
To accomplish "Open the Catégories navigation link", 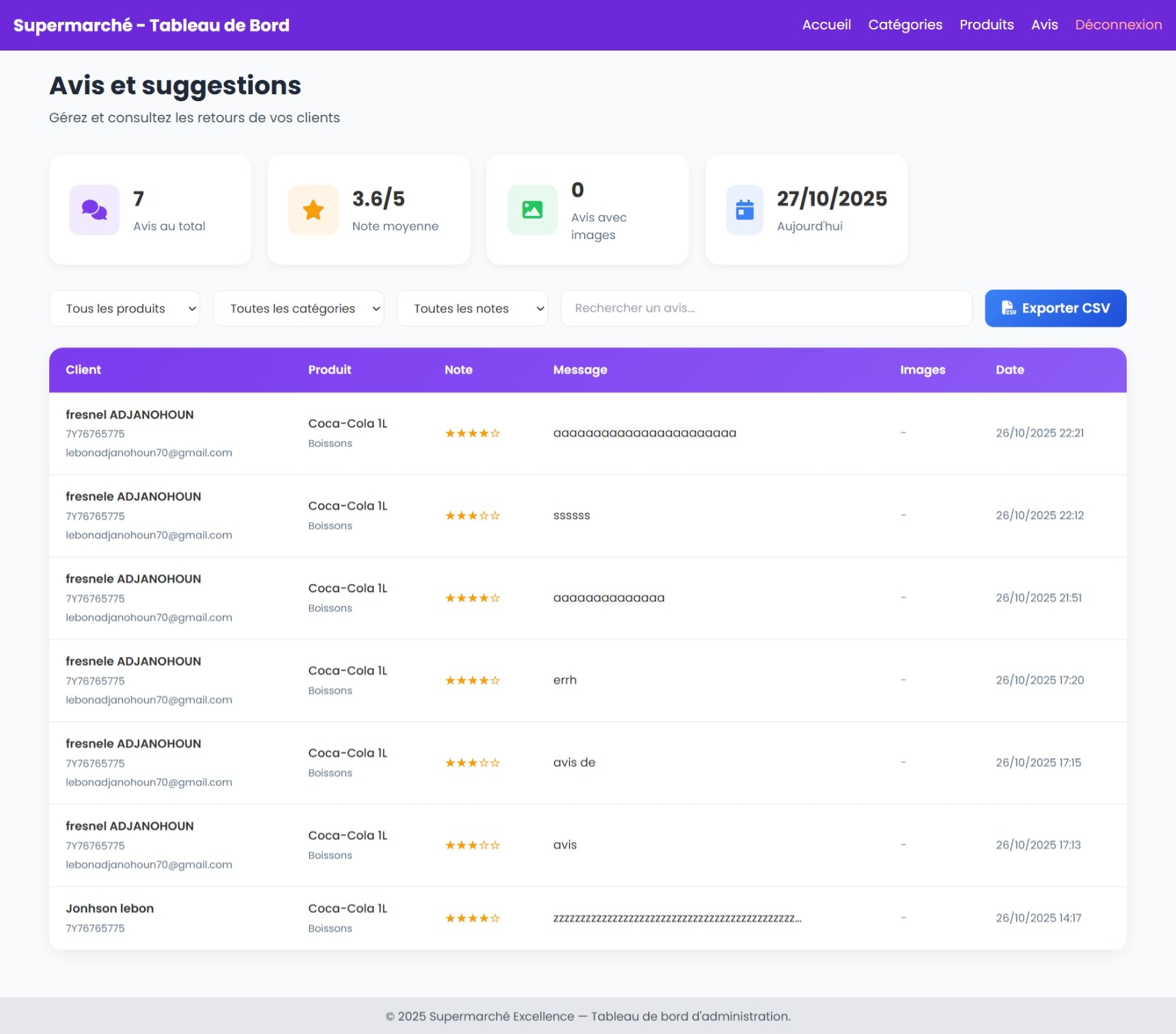I will [905, 25].
